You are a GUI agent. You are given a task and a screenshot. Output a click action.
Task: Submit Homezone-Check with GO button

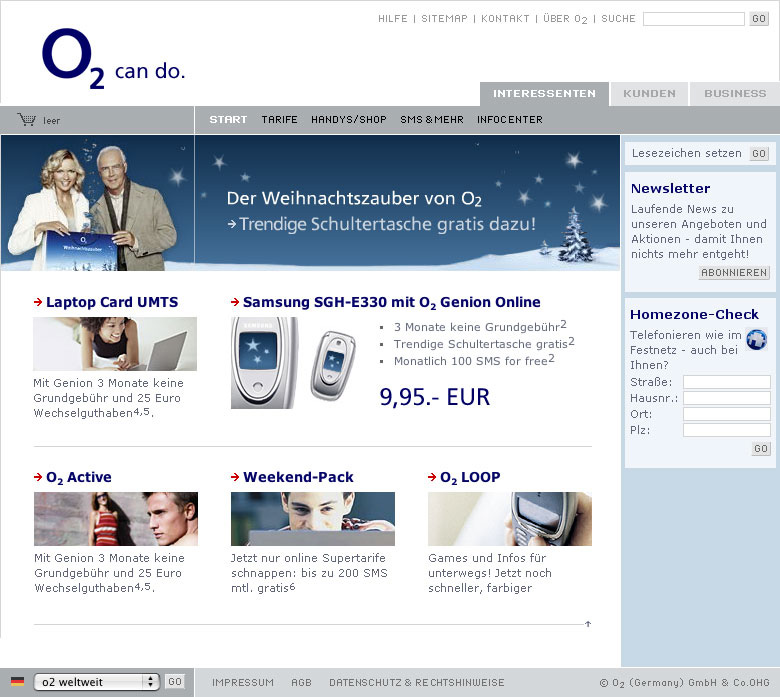click(x=761, y=449)
